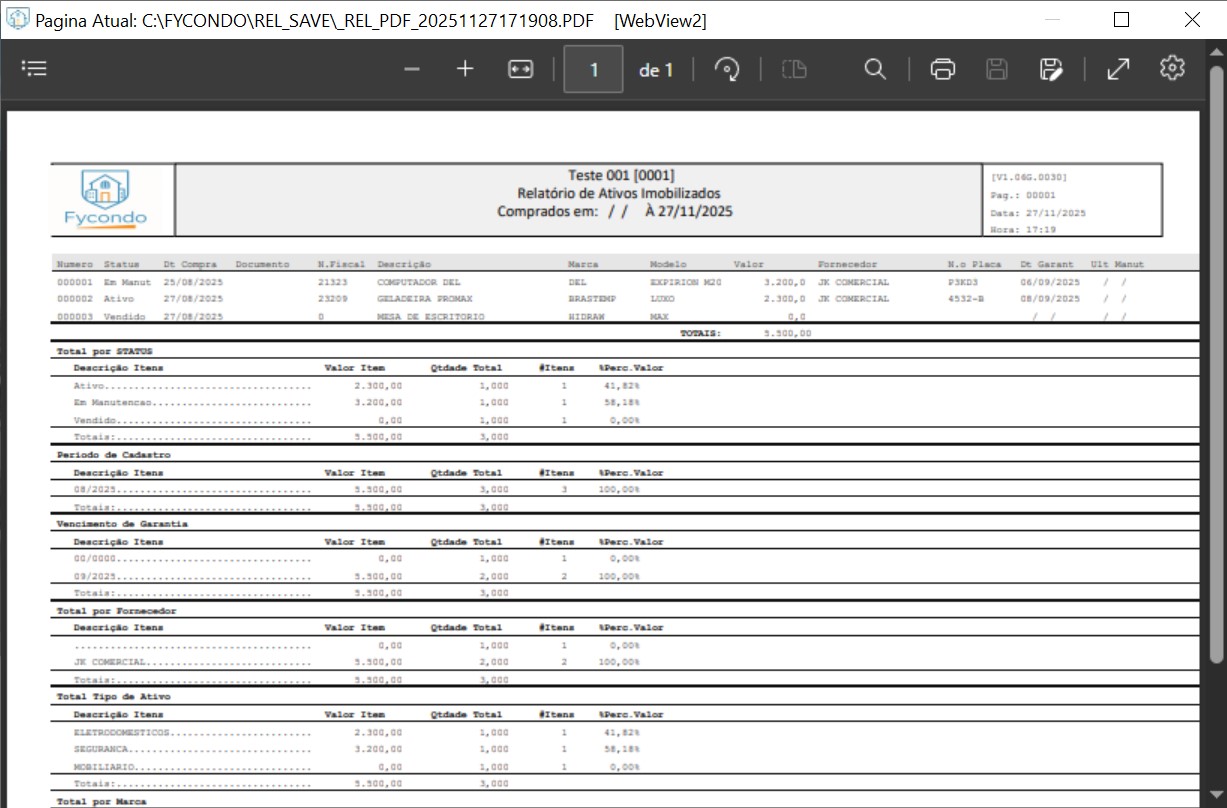Open the find in document search
The width and height of the screenshot is (1227, 808).
point(875,69)
